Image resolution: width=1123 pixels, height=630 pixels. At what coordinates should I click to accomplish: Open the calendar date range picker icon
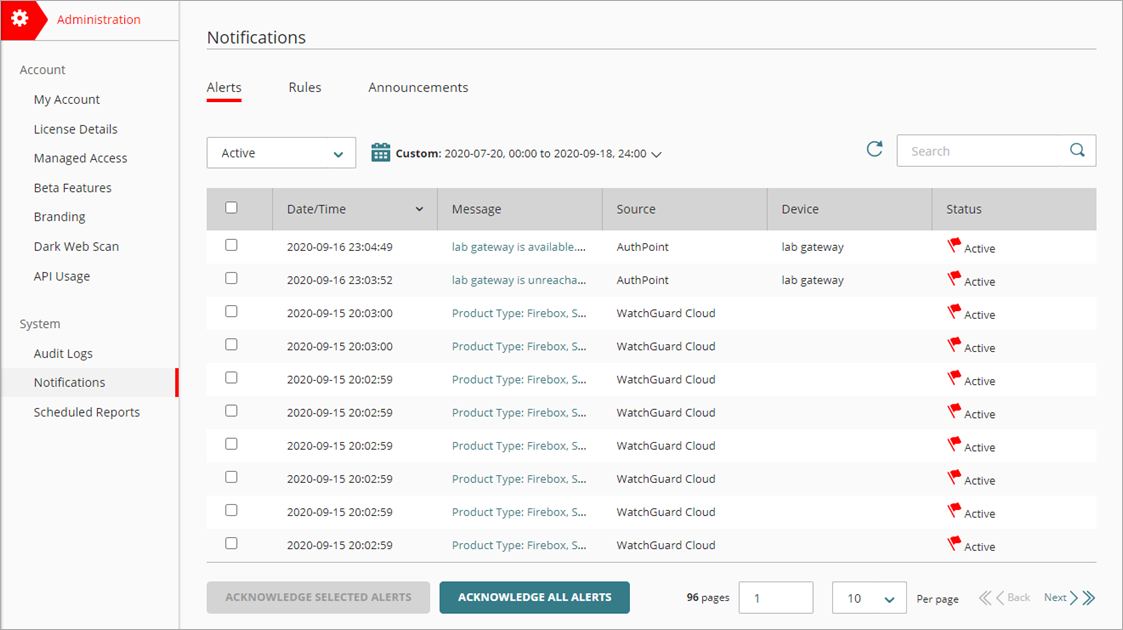381,152
